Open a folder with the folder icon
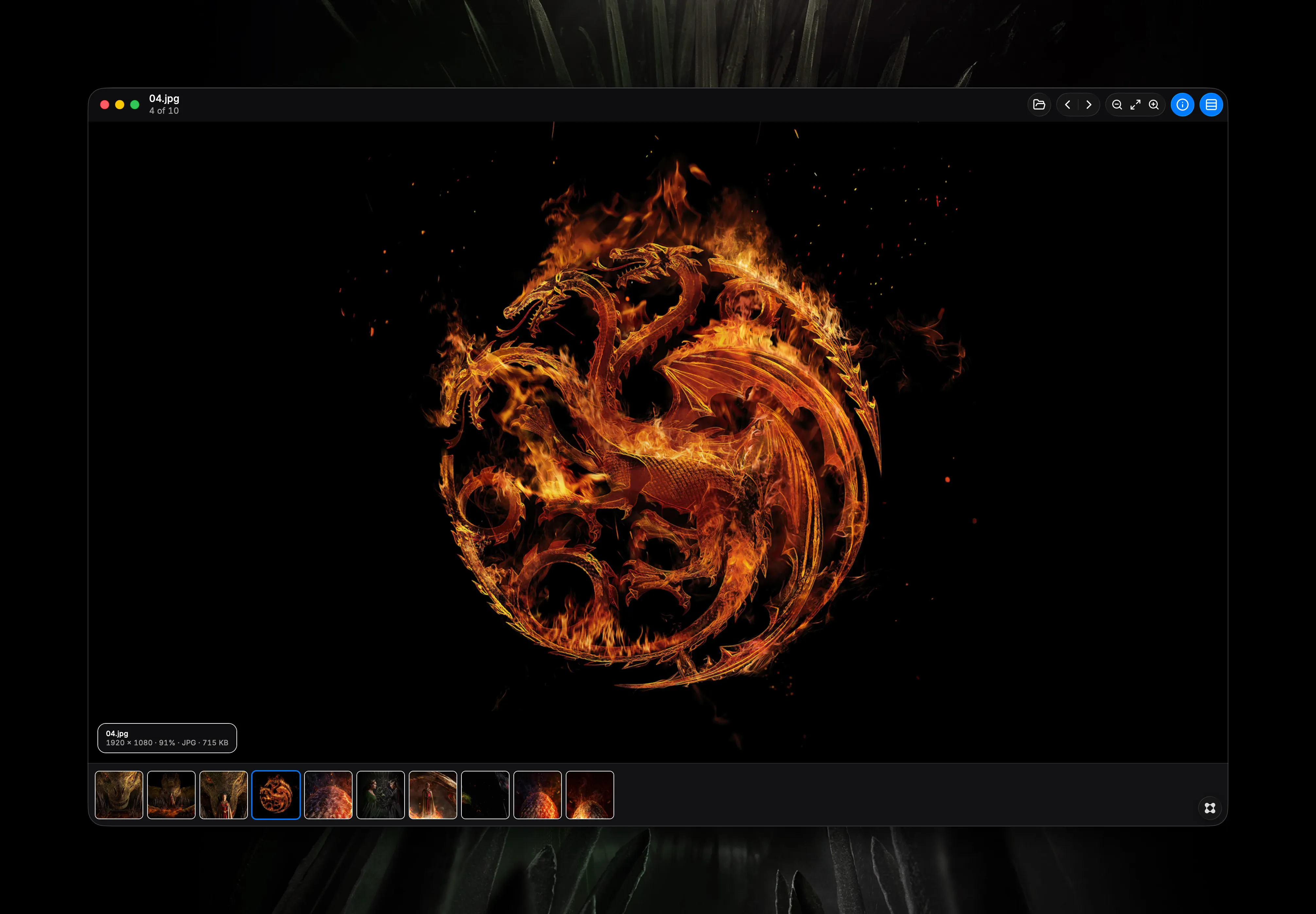 1039,105
